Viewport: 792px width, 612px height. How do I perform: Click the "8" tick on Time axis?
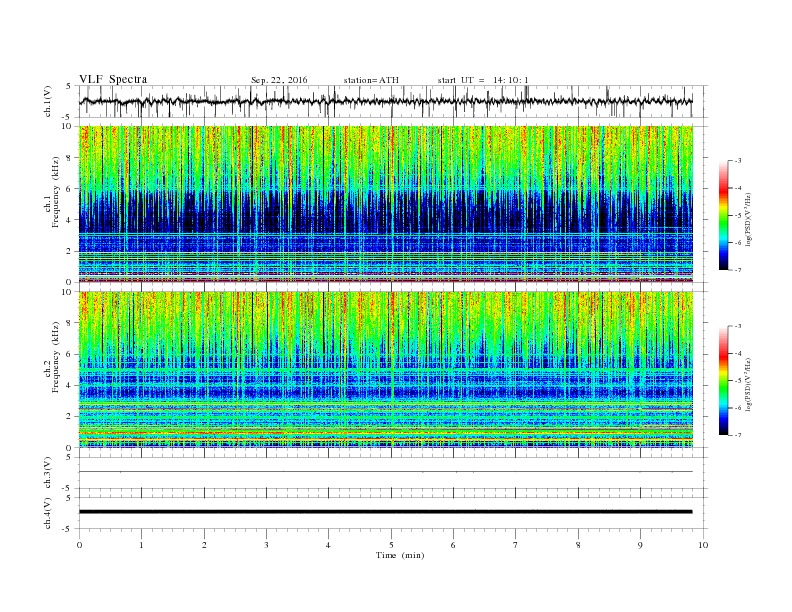578,545
